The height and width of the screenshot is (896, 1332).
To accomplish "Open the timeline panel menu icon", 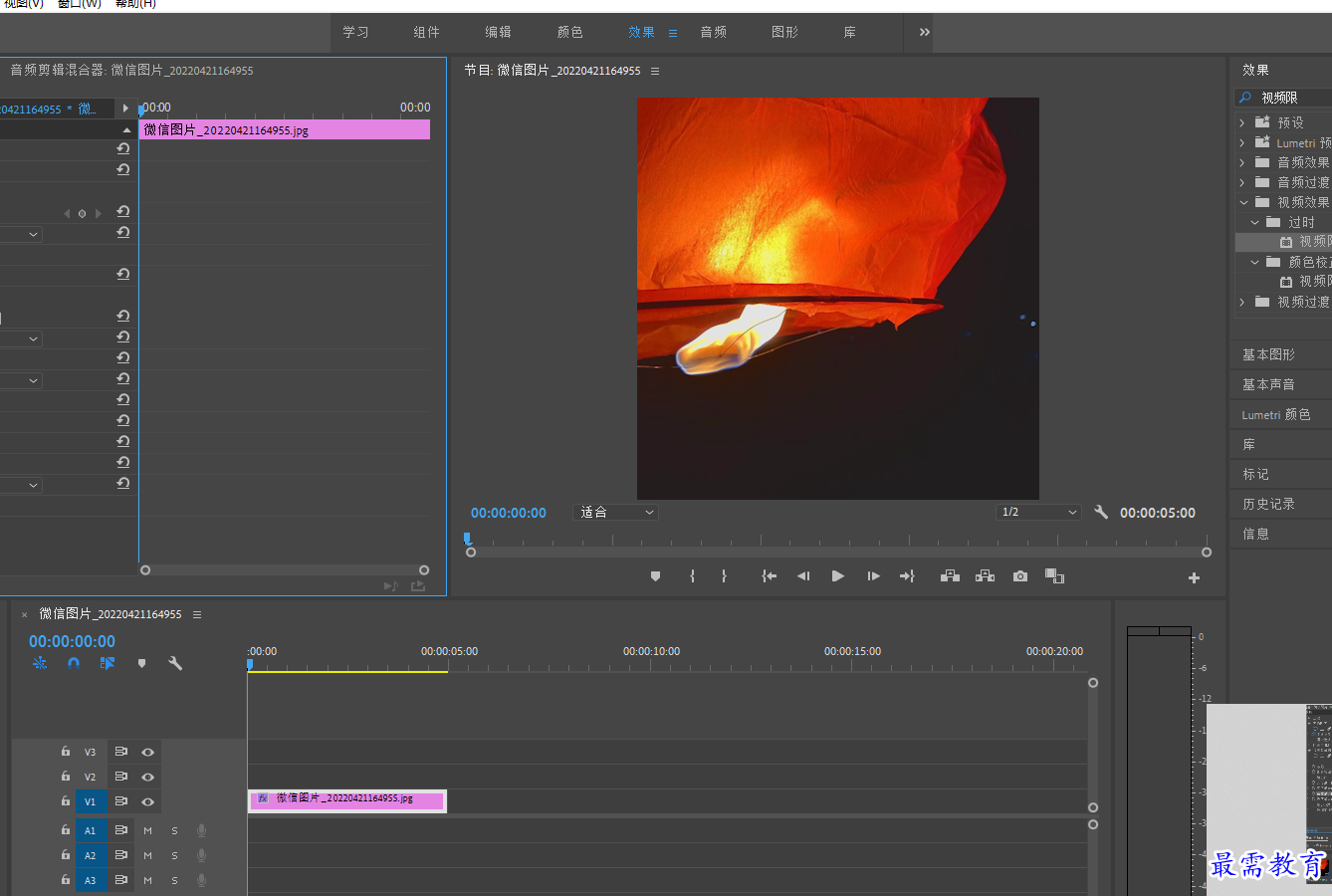I will click(x=197, y=614).
